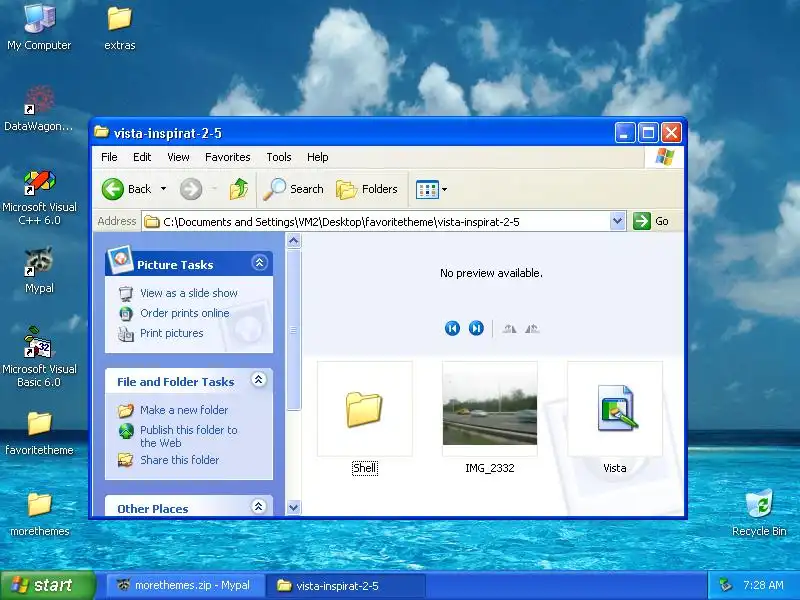Collapse the Picture Tasks panel
This screenshot has height=600, width=800.
click(x=259, y=263)
